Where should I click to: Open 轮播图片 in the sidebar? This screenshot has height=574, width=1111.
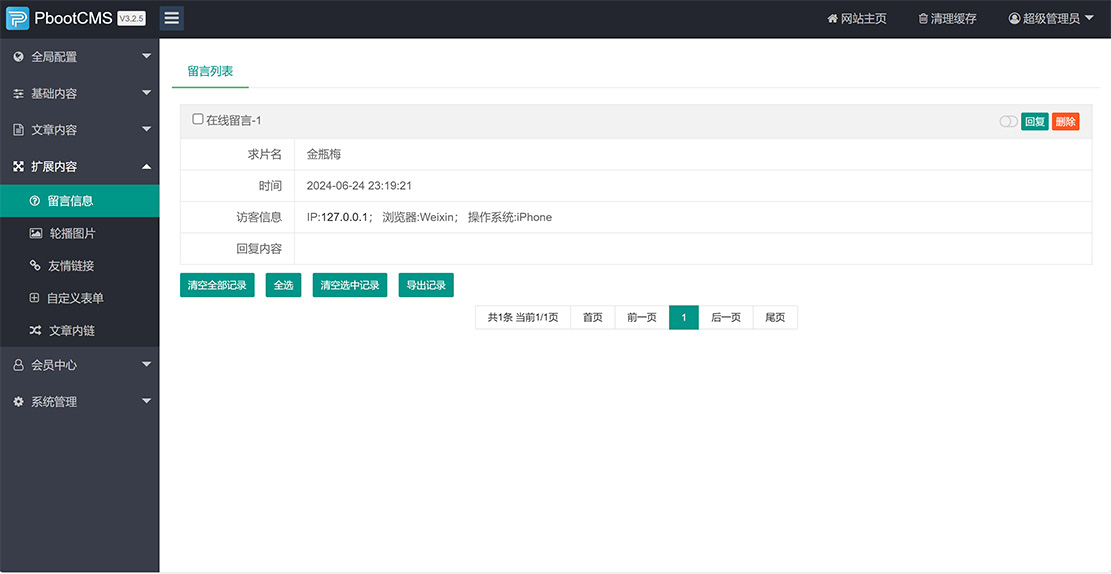coord(79,233)
